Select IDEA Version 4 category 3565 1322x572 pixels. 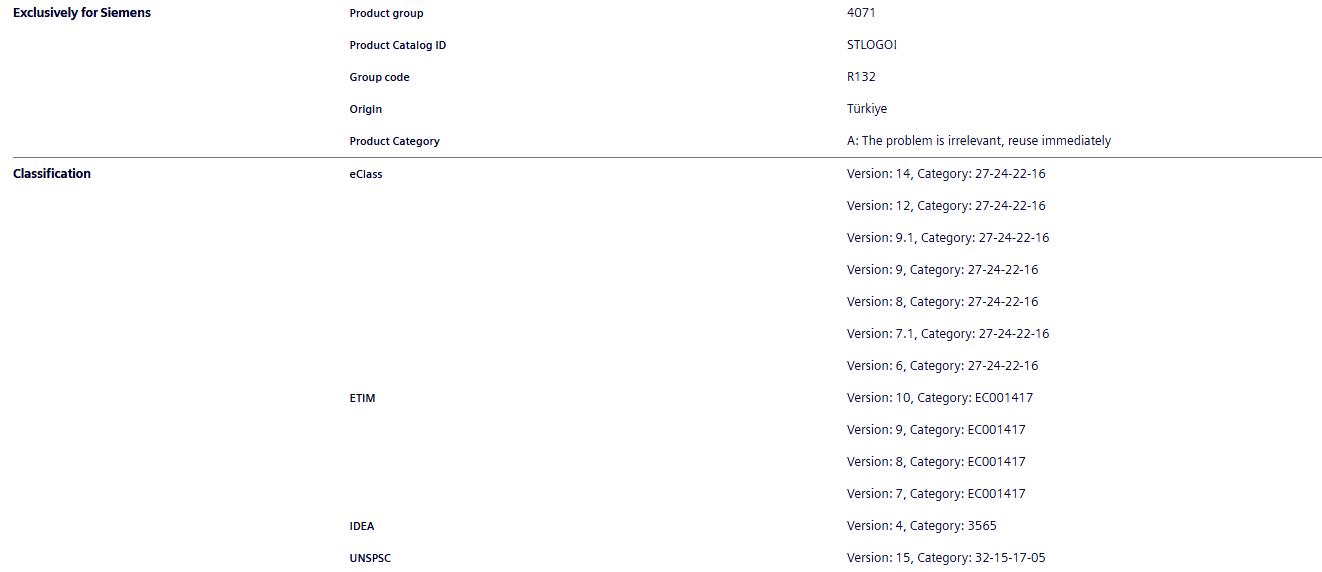coord(921,526)
